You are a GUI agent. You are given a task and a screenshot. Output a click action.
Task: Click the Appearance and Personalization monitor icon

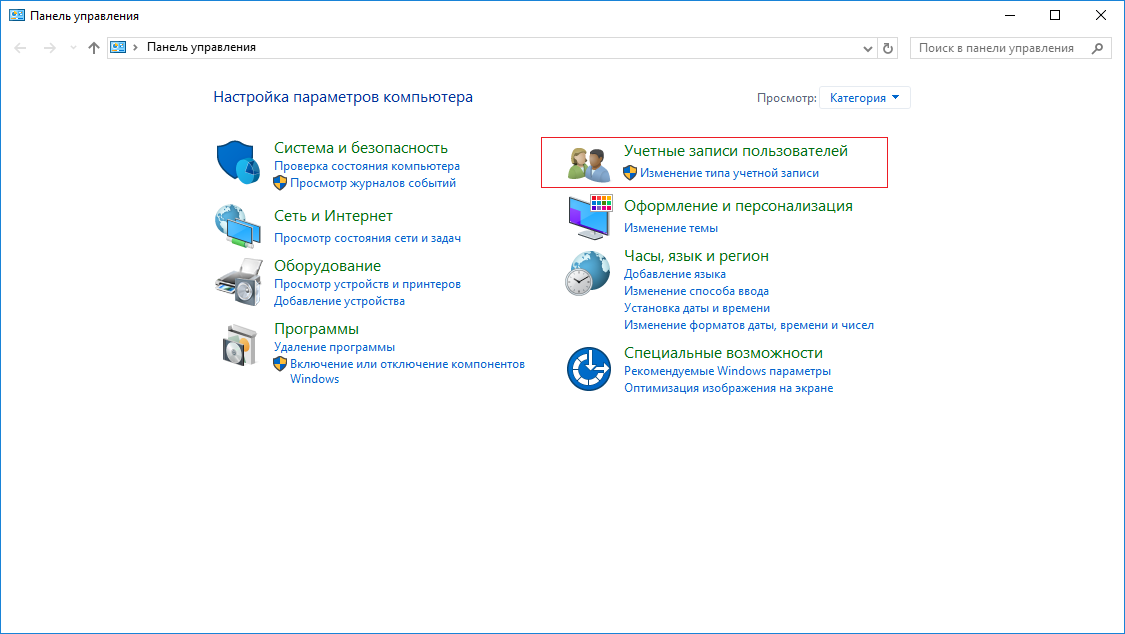tap(590, 217)
